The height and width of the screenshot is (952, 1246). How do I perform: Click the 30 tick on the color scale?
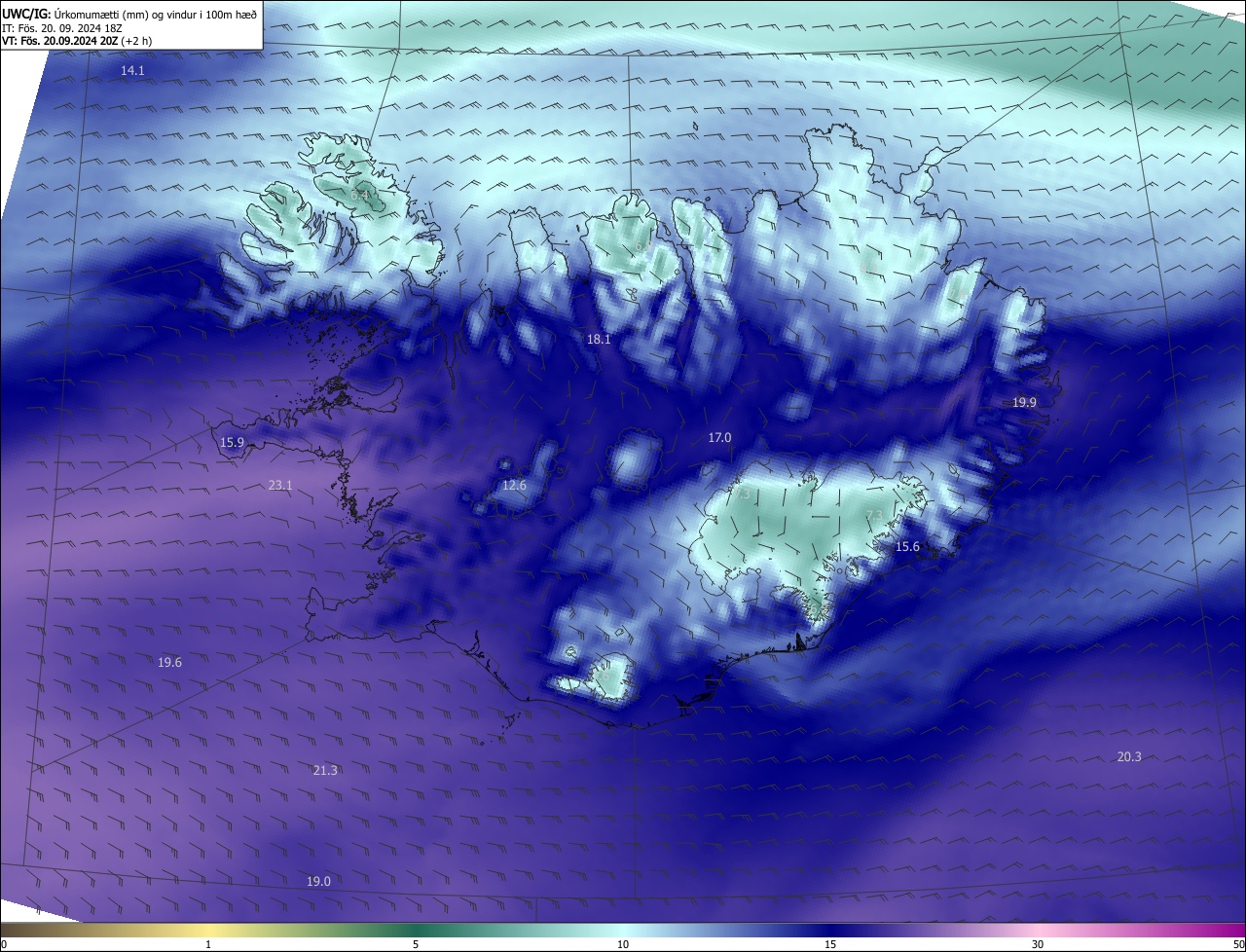[x=1038, y=944]
